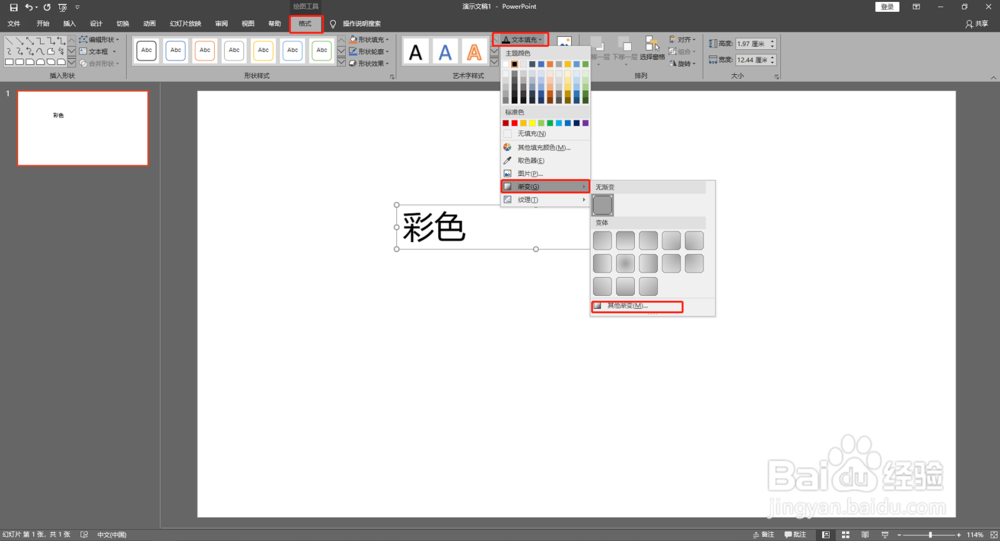This screenshot has width=1000, height=541.
Task: Choose the black A WordArt style
Action: tap(415, 52)
